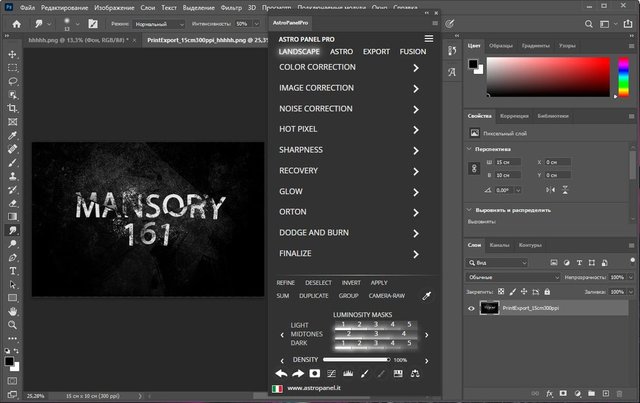Viewport: 640px width, 403px height.
Task: Select the Lasso tool
Action: coord(13,81)
